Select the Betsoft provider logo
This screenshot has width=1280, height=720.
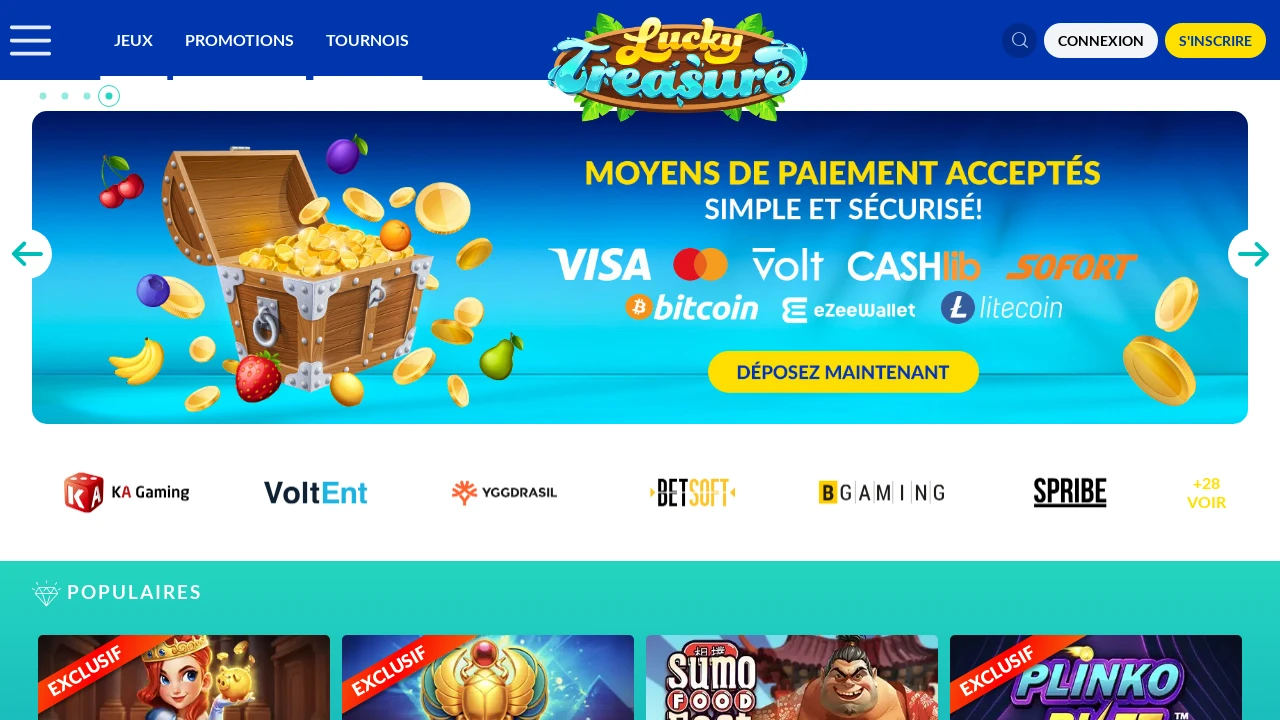coord(693,492)
